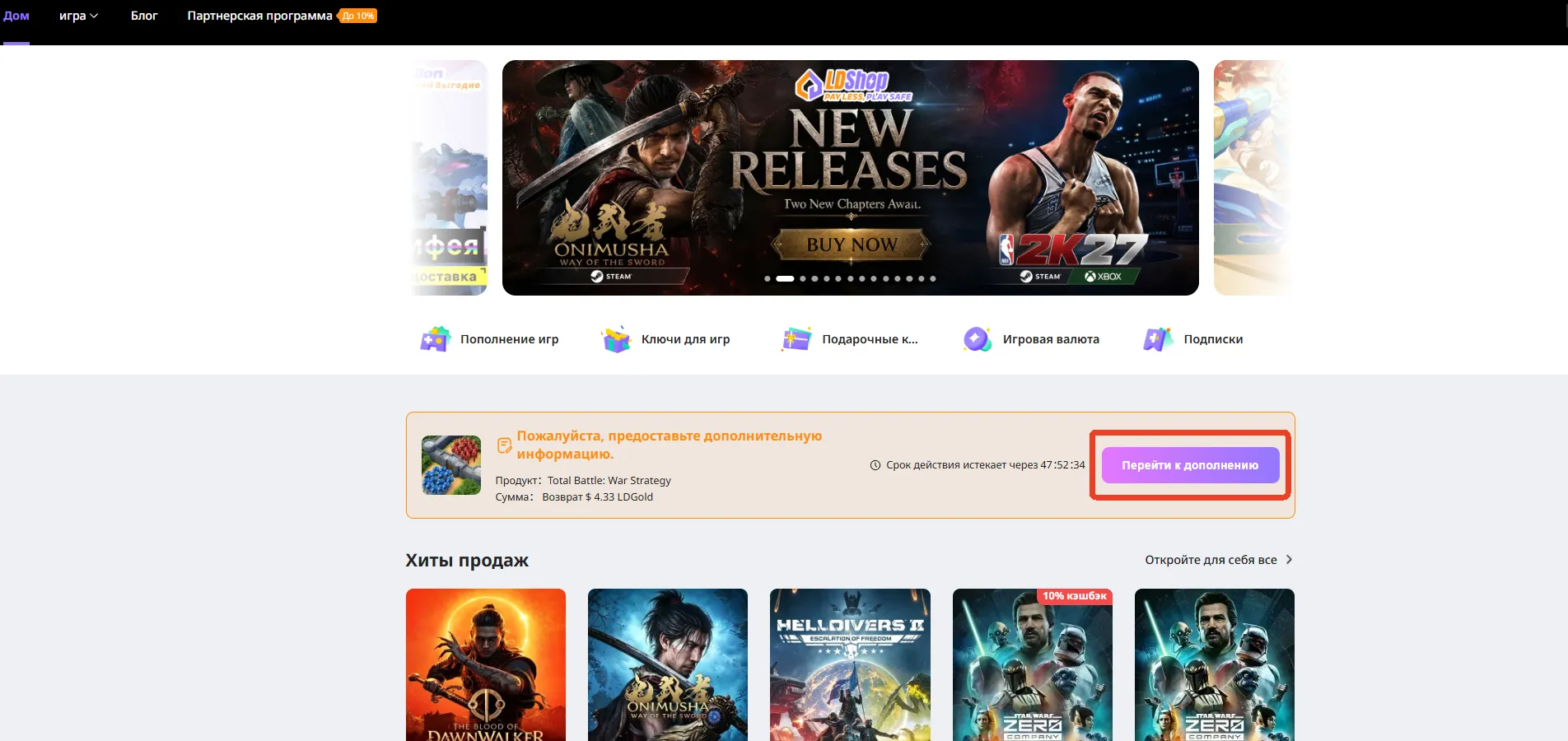Open the Zero Company card without cashback badge

1215,665
